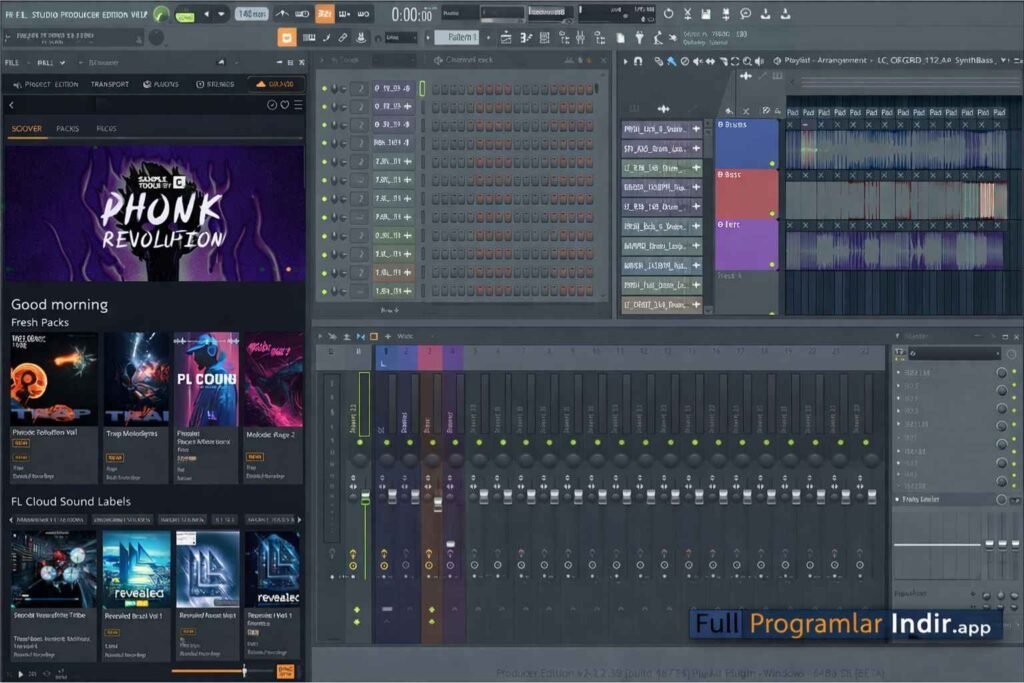Select the Paint tool in the Playlist toolbar
Viewport: 1024px width, 683px height.
click(672, 62)
